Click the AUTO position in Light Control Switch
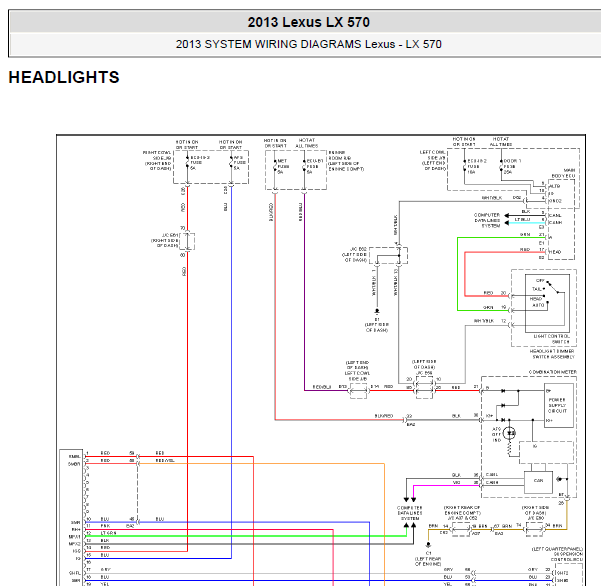Screen dimensions: 601x586 tap(538, 305)
